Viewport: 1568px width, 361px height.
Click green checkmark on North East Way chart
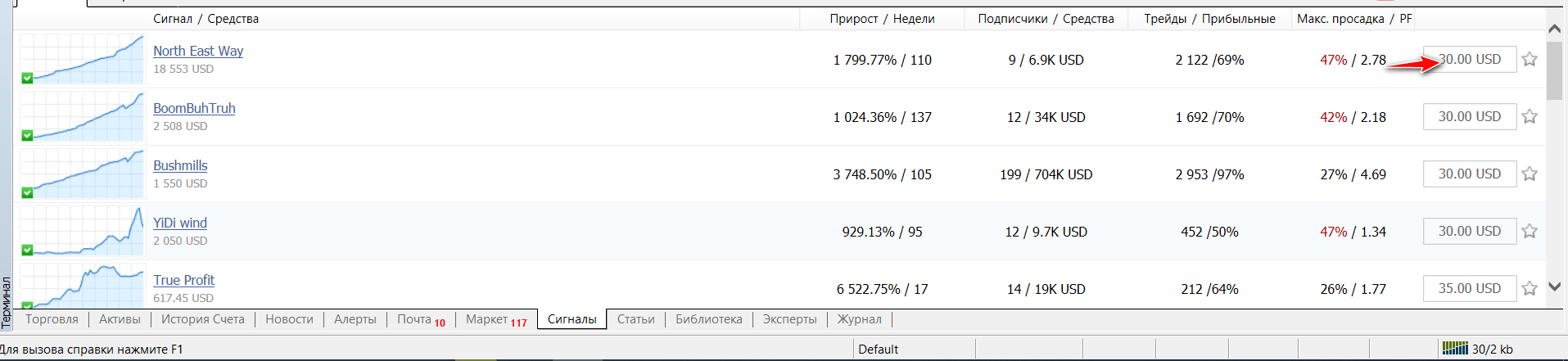[x=27, y=78]
